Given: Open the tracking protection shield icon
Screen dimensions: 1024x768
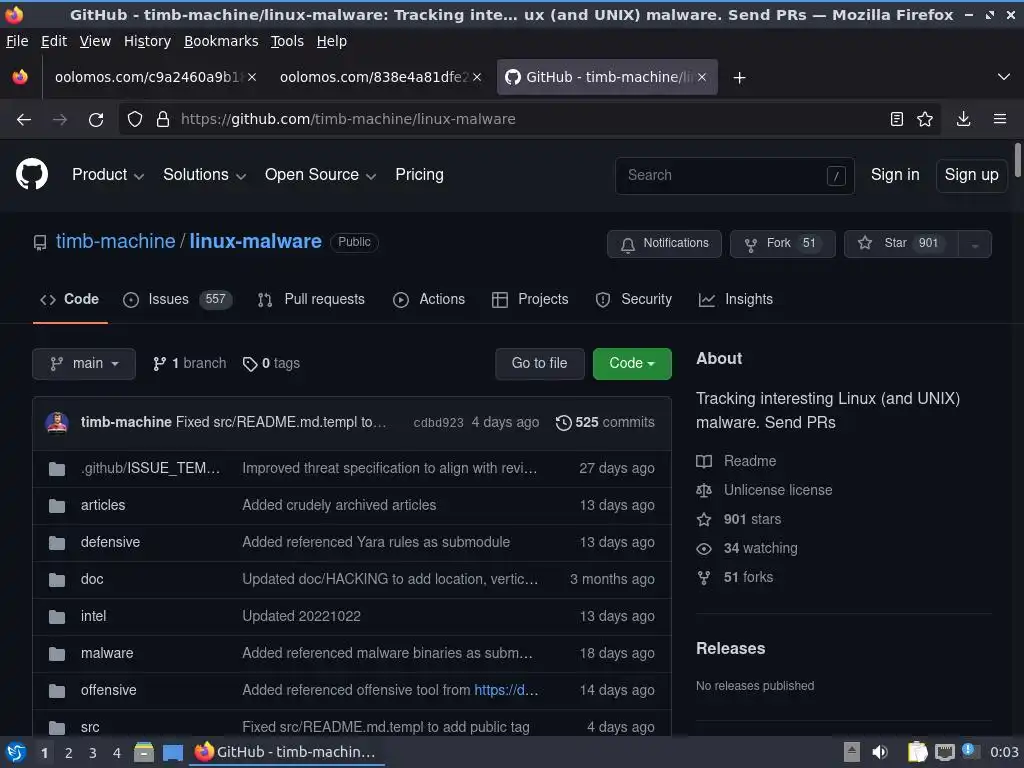Looking at the screenshot, I should pyautogui.click(x=135, y=119).
